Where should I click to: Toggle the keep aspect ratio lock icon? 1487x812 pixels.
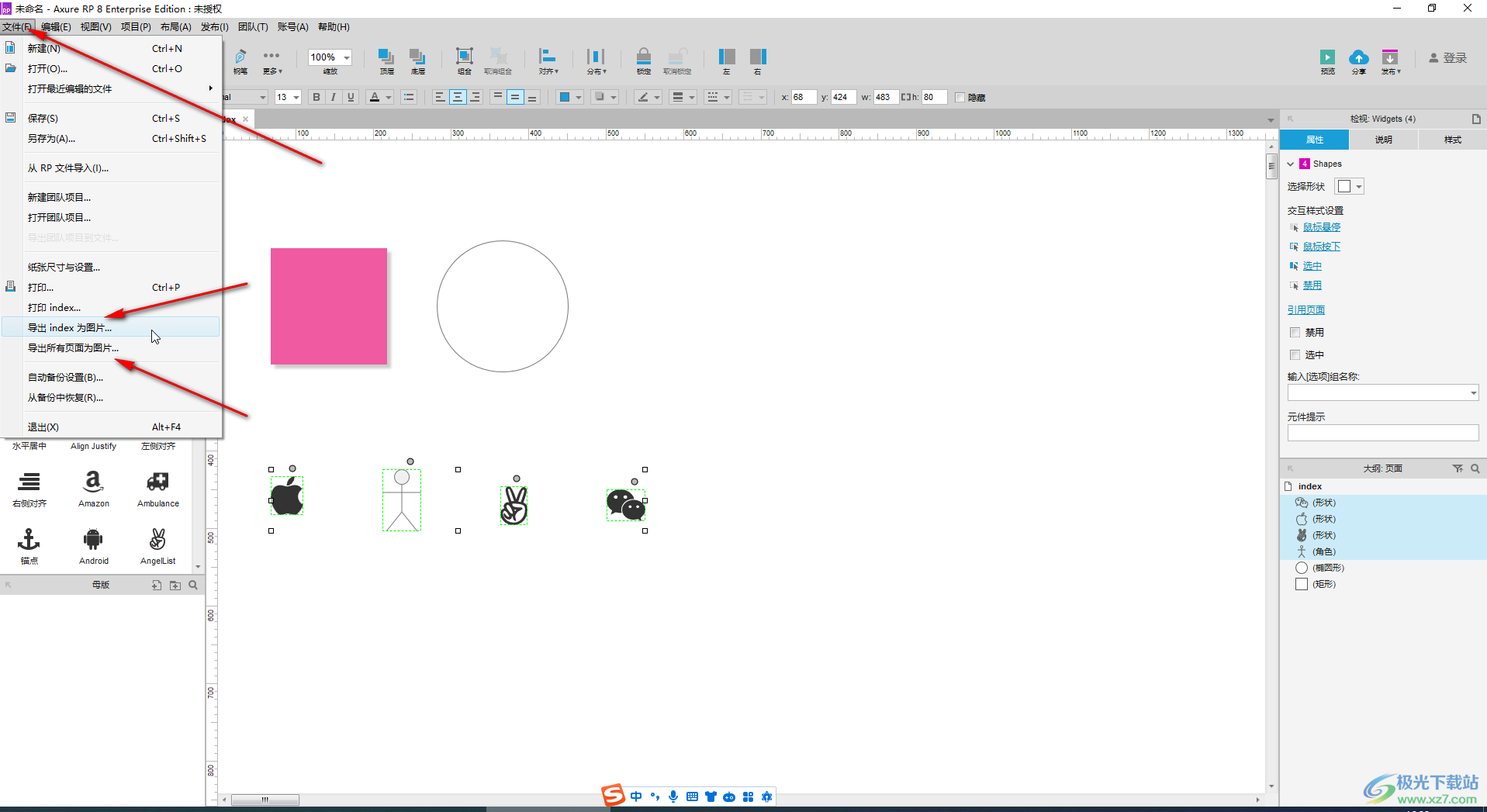(x=904, y=97)
